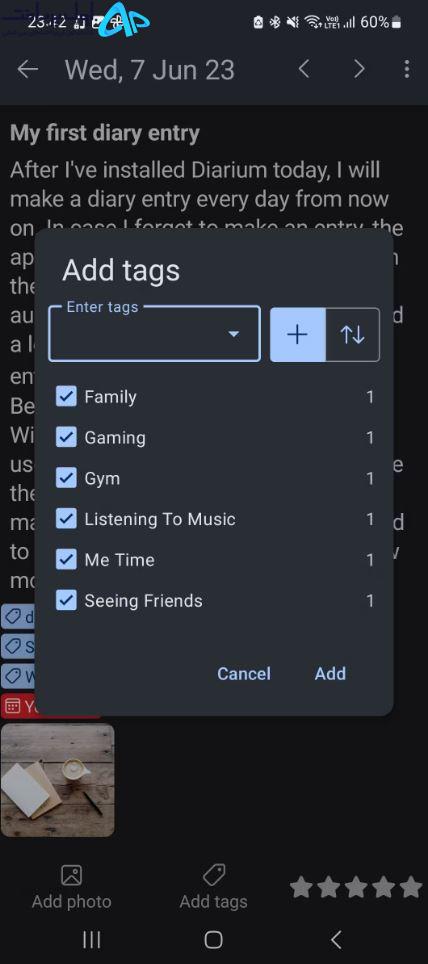Uncheck the Gym tag checkbox
Viewport: 428px width, 964px height.
pyautogui.click(x=66, y=478)
